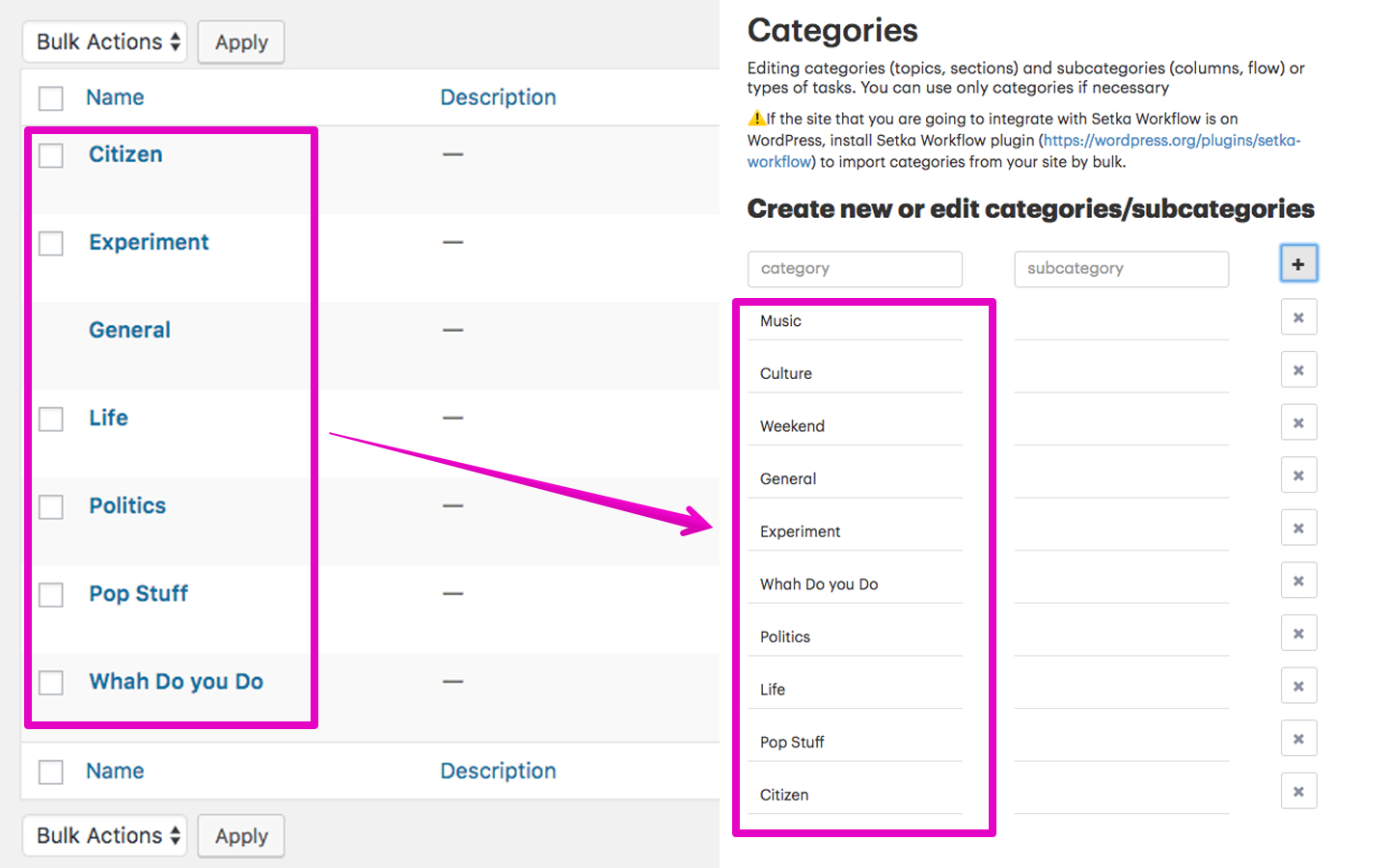This screenshot has height=868, width=1389.
Task: Delete the Culture category with its x icon
Action: click(x=1298, y=370)
